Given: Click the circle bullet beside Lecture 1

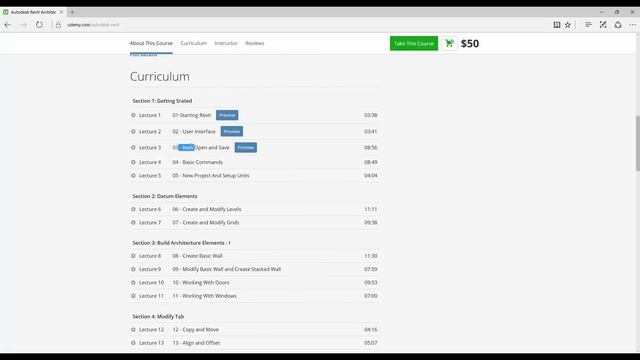Looking at the screenshot, I should pos(133,115).
